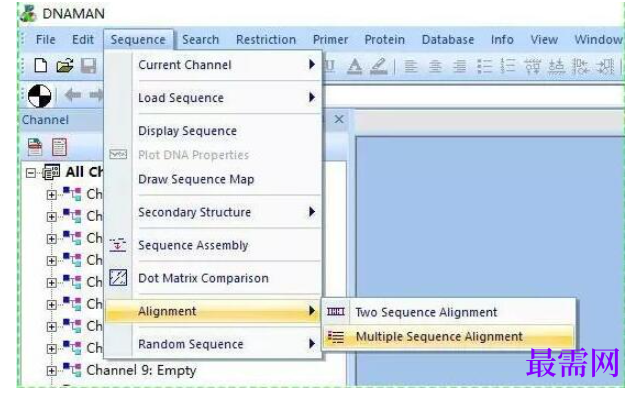The image size is (638, 394).
Task: Expand the first channel tree item
Action: click(x=51, y=195)
